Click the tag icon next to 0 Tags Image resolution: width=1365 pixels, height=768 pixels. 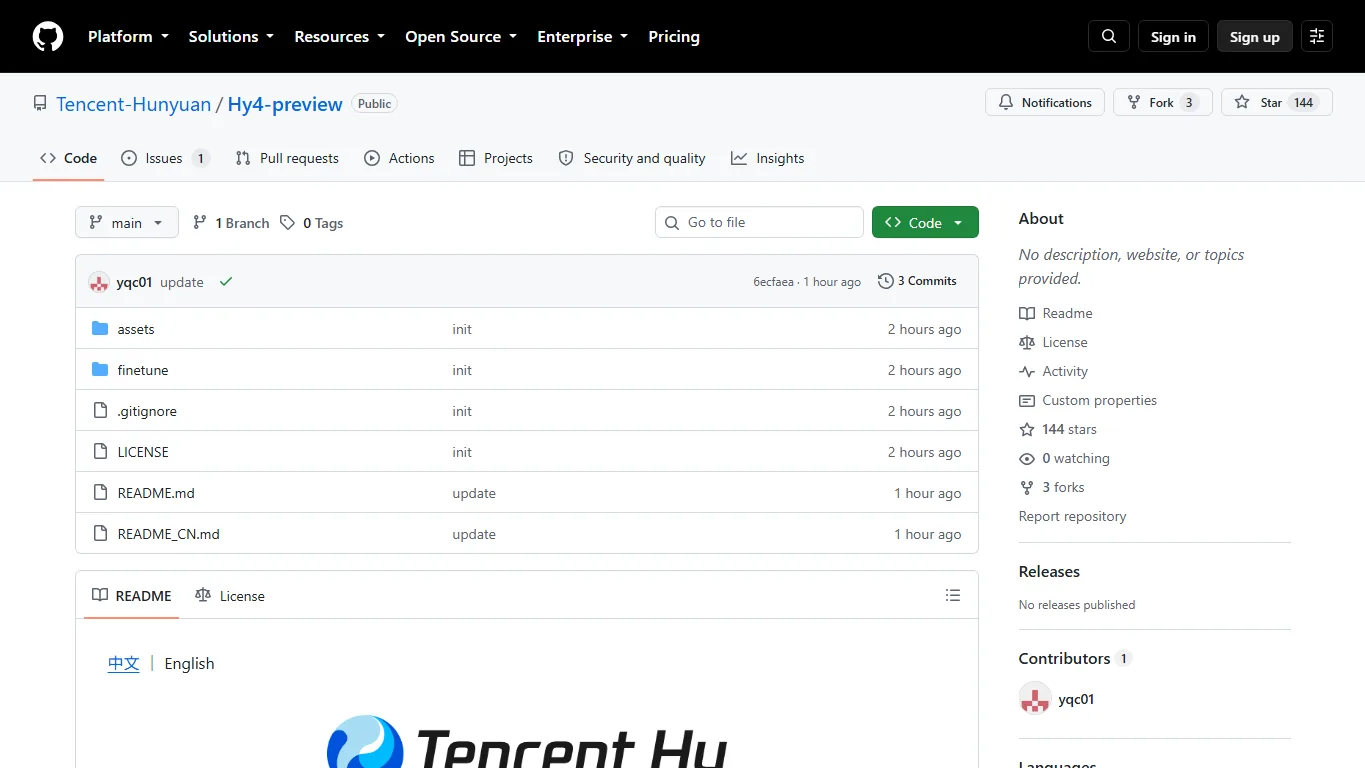coord(288,223)
